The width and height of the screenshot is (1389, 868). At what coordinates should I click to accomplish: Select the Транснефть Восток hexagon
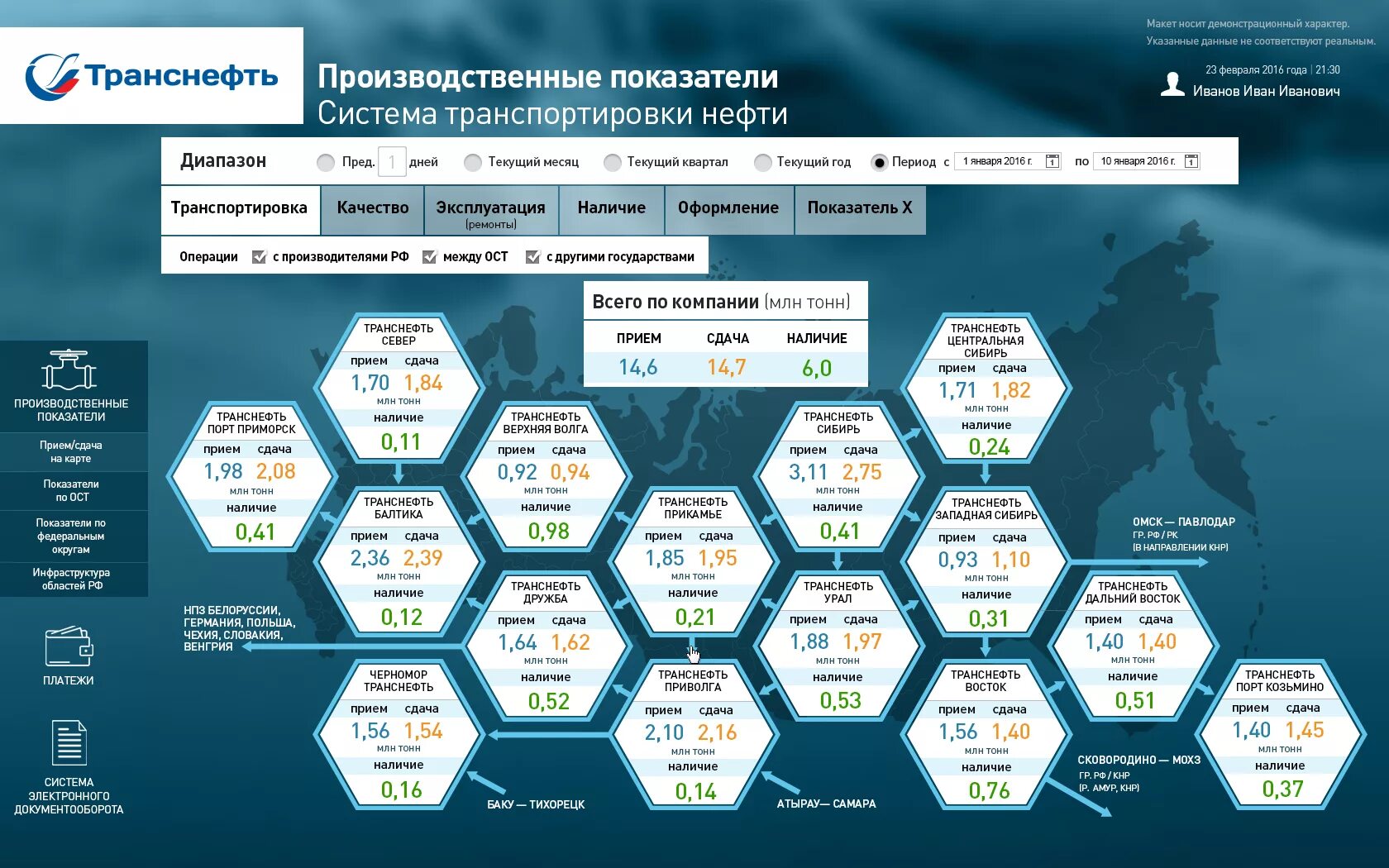click(x=986, y=735)
